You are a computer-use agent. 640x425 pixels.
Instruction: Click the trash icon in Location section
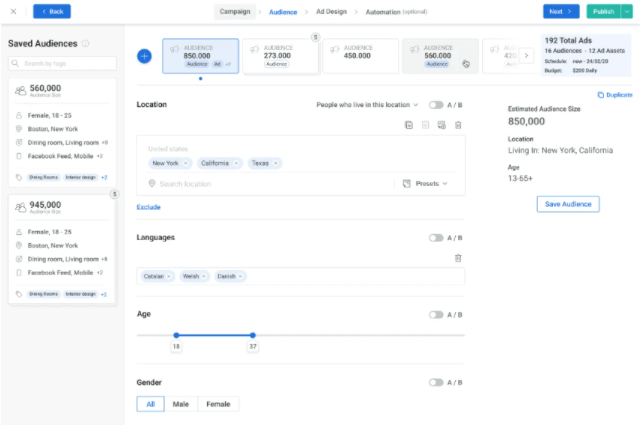[x=458, y=125]
